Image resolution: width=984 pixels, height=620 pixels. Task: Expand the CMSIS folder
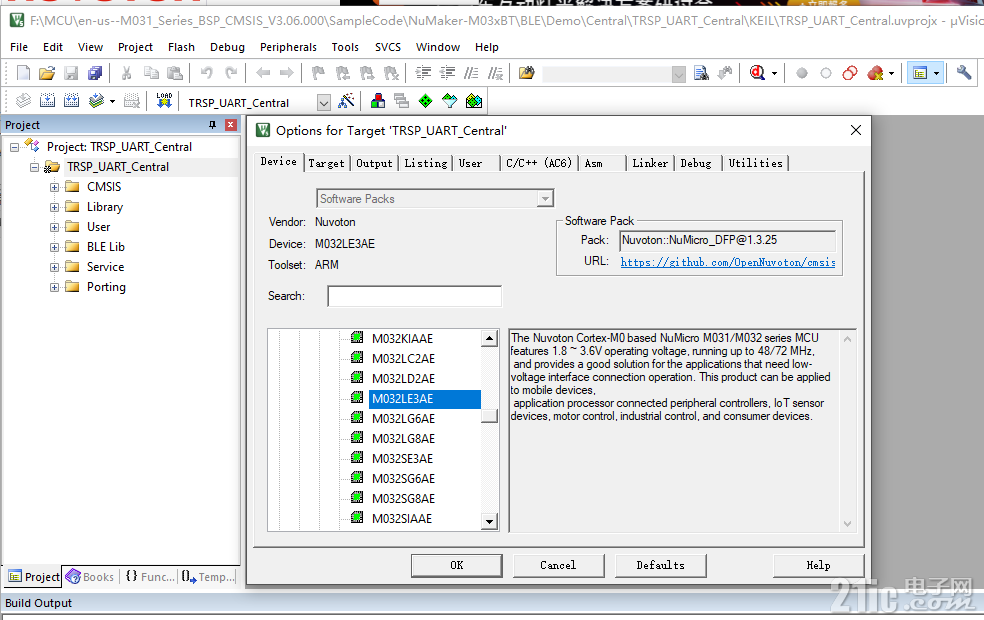click(55, 187)
